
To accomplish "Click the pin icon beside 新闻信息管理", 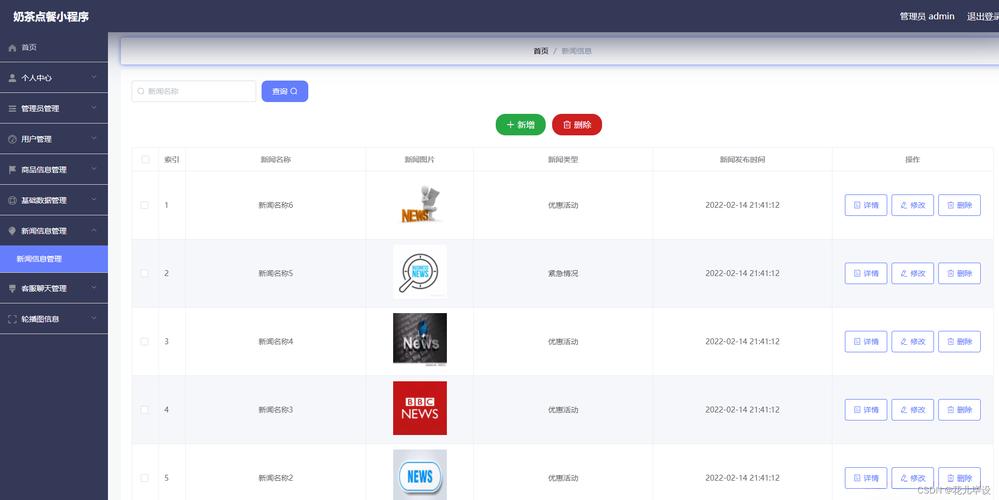I will (12, 231).
